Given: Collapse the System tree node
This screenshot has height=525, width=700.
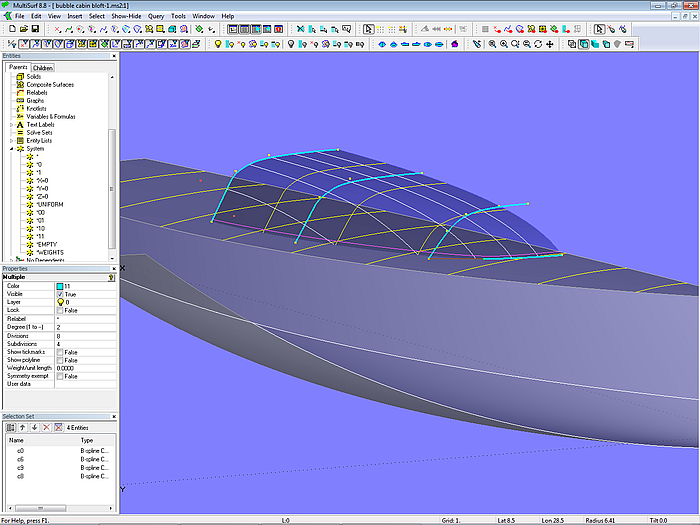Looking at the screenshot, I should click(11, 148).
